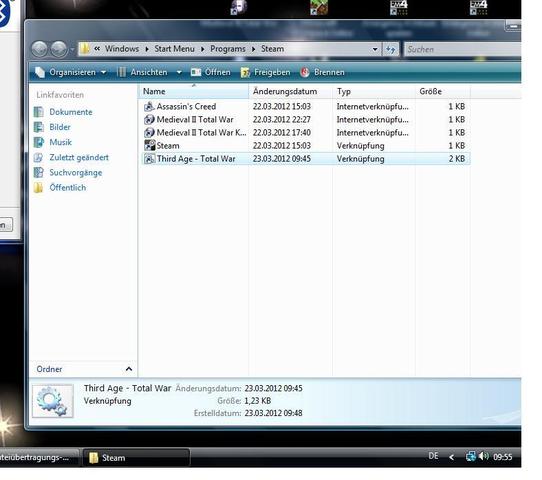Click the network tray icon
Screen dimensions: 542x480
click(x=470, y=457)
